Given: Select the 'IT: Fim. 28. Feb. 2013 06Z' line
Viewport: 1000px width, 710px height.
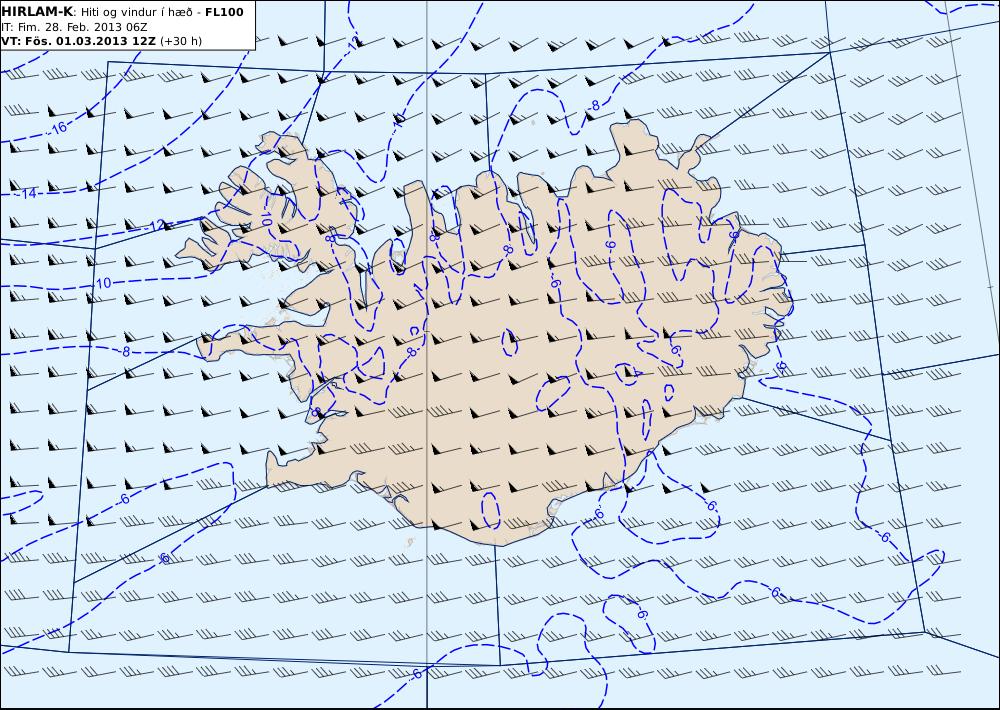Looking at the screenshot, I should click(x=75, y=27).
